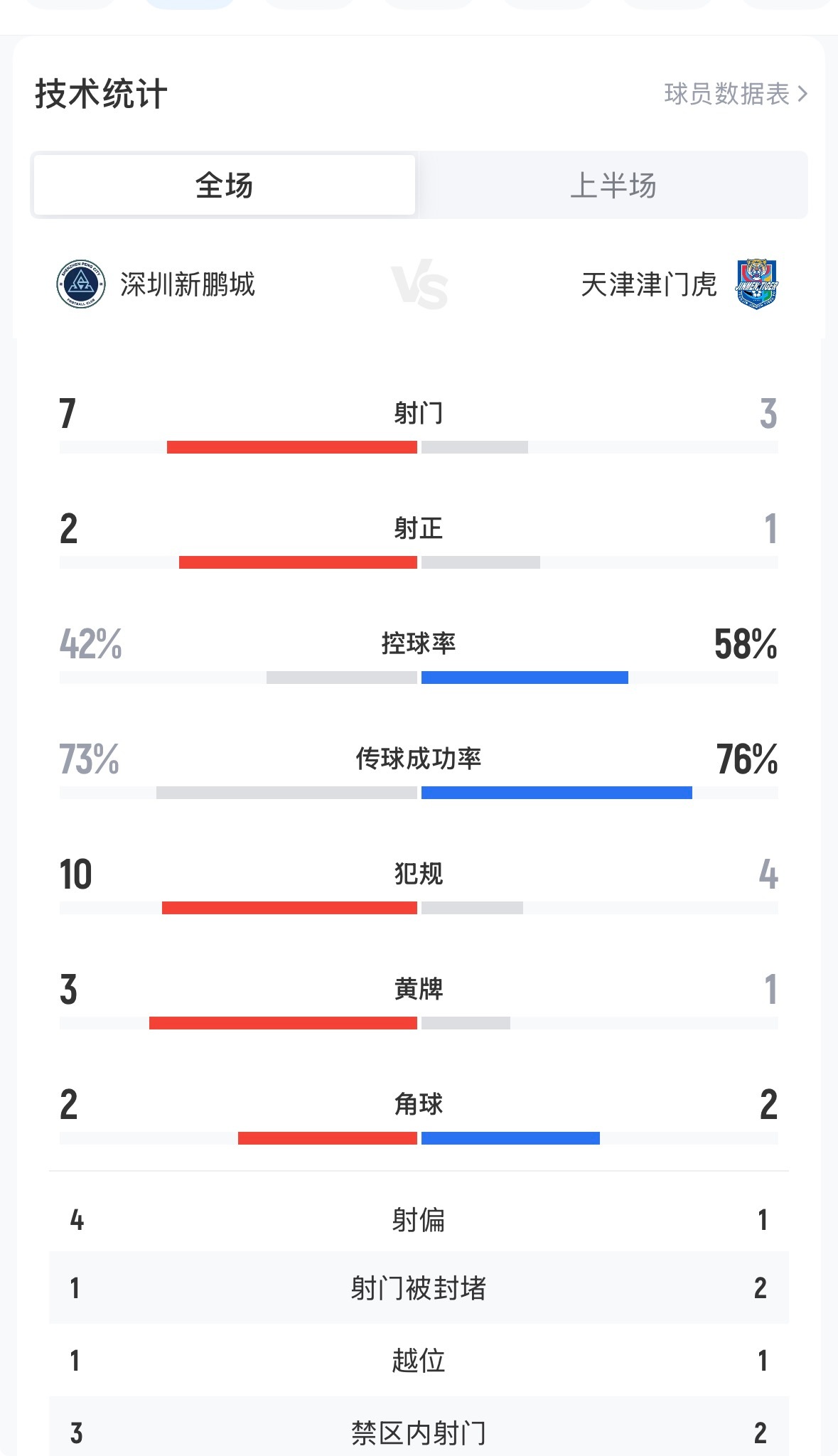Switch to the 上半场 first-half tab

(x=613, y=185)
